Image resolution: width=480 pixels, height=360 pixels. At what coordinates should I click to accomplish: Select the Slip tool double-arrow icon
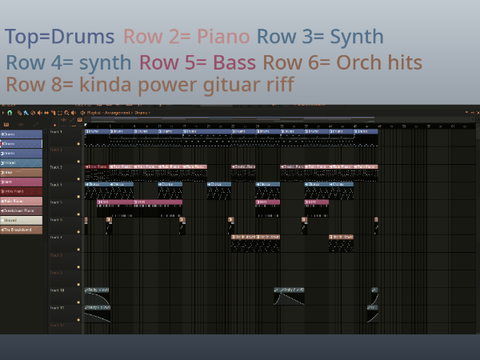click(46, 113)
